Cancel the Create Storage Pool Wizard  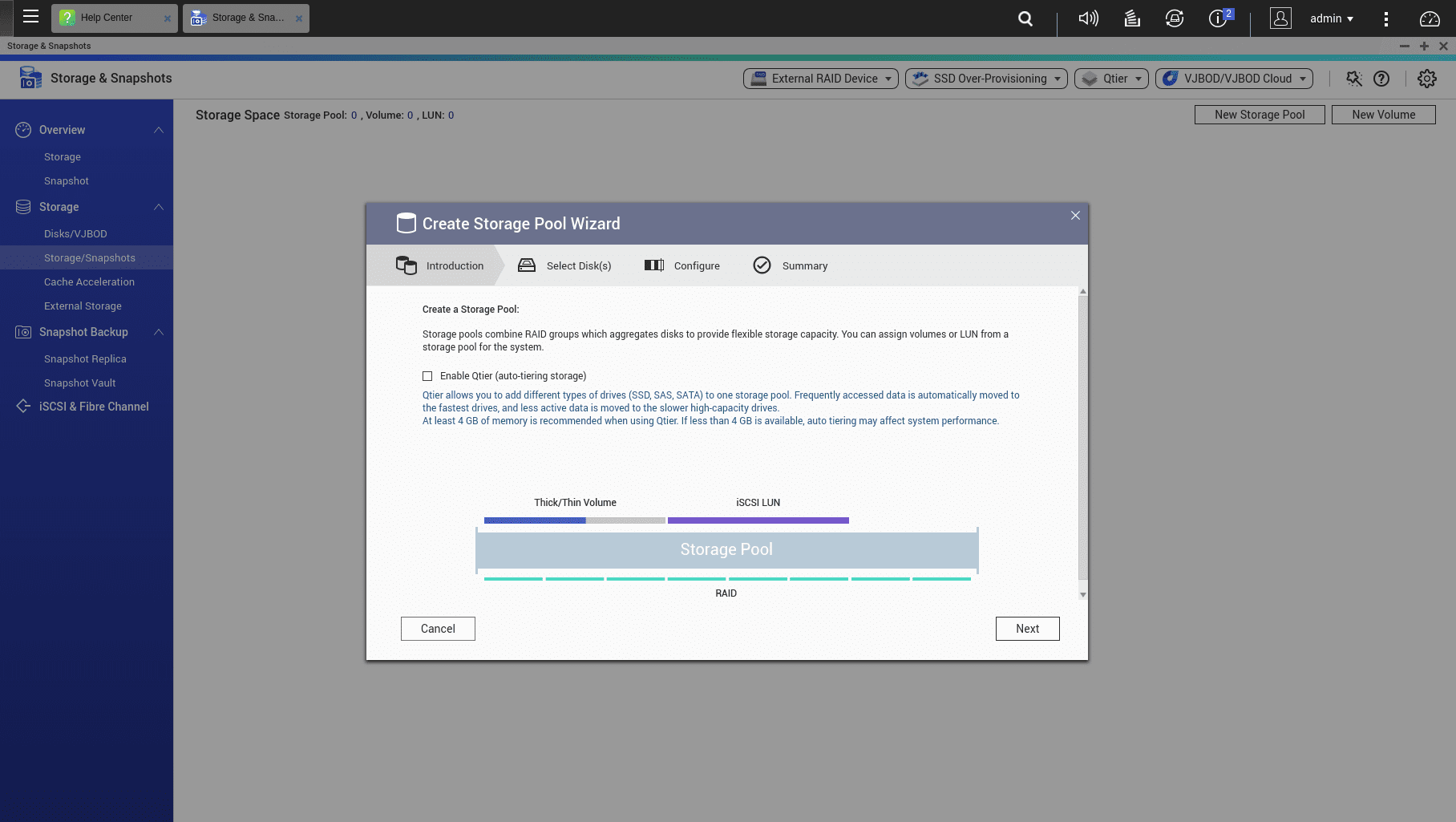[x=438, y=629]
